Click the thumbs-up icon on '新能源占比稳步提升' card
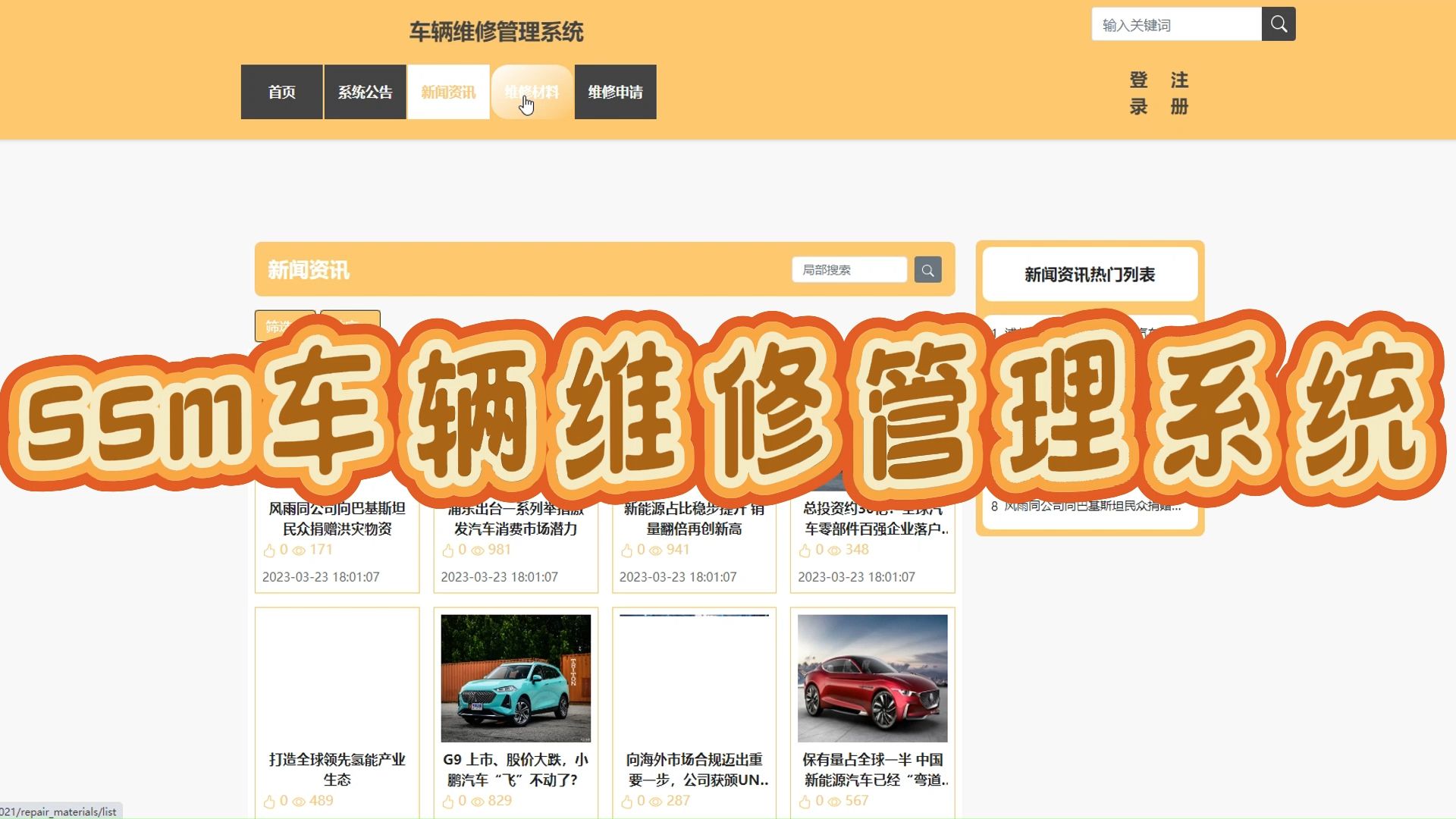The image size is (1456, 819). 626,551
